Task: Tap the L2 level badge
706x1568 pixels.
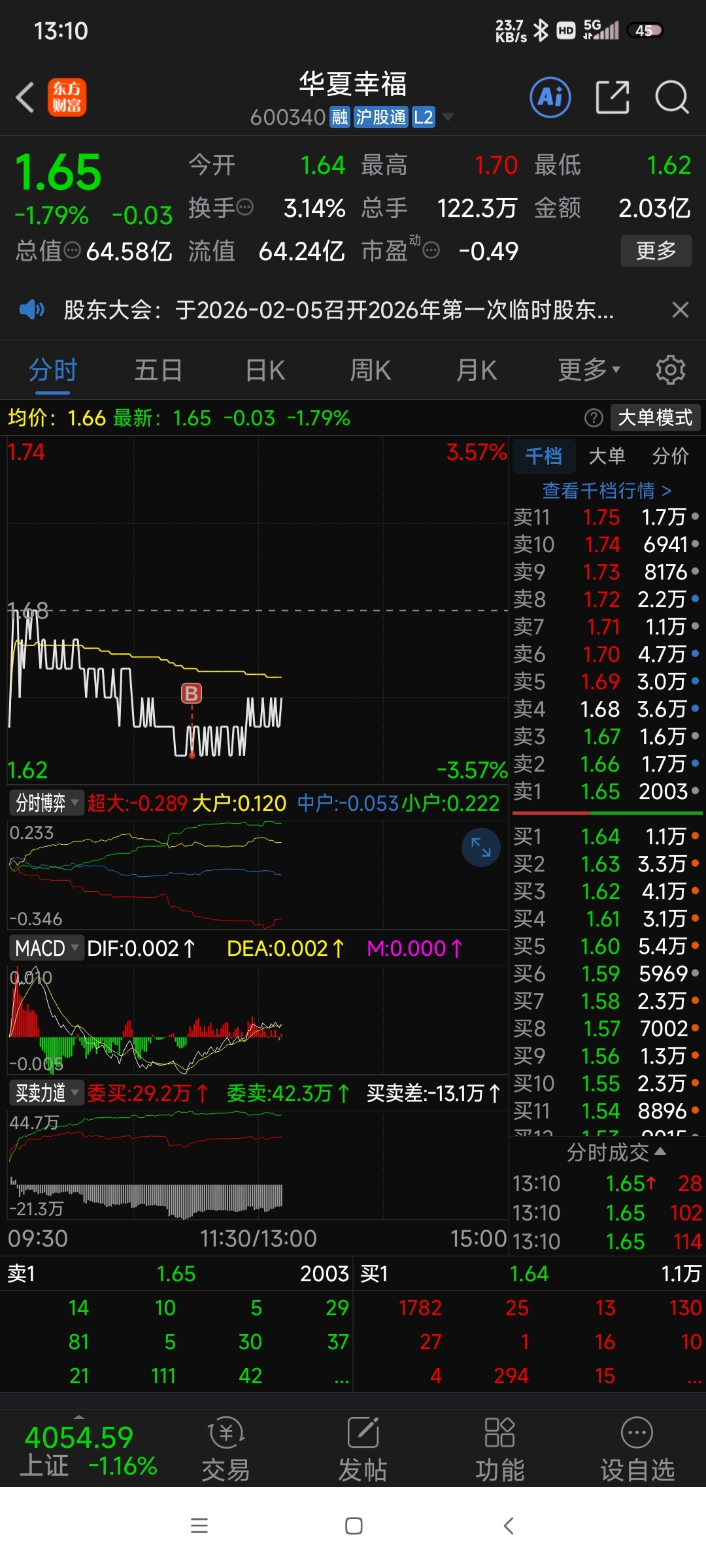Action: pyautogui.click(x=424, y=117)
